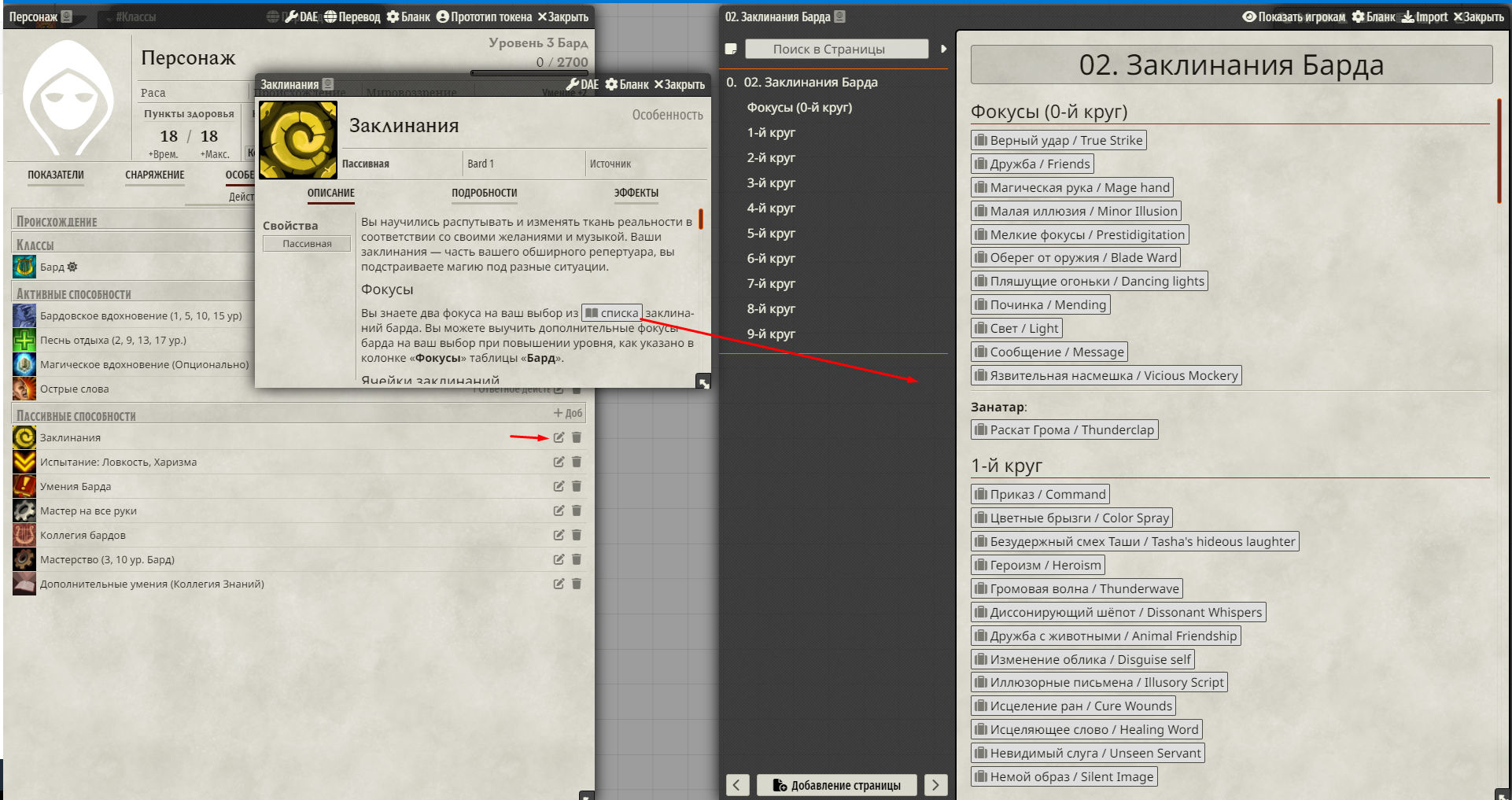Delete the Умения Барда feature
The image size is (1512, 800).
point(576,486)
